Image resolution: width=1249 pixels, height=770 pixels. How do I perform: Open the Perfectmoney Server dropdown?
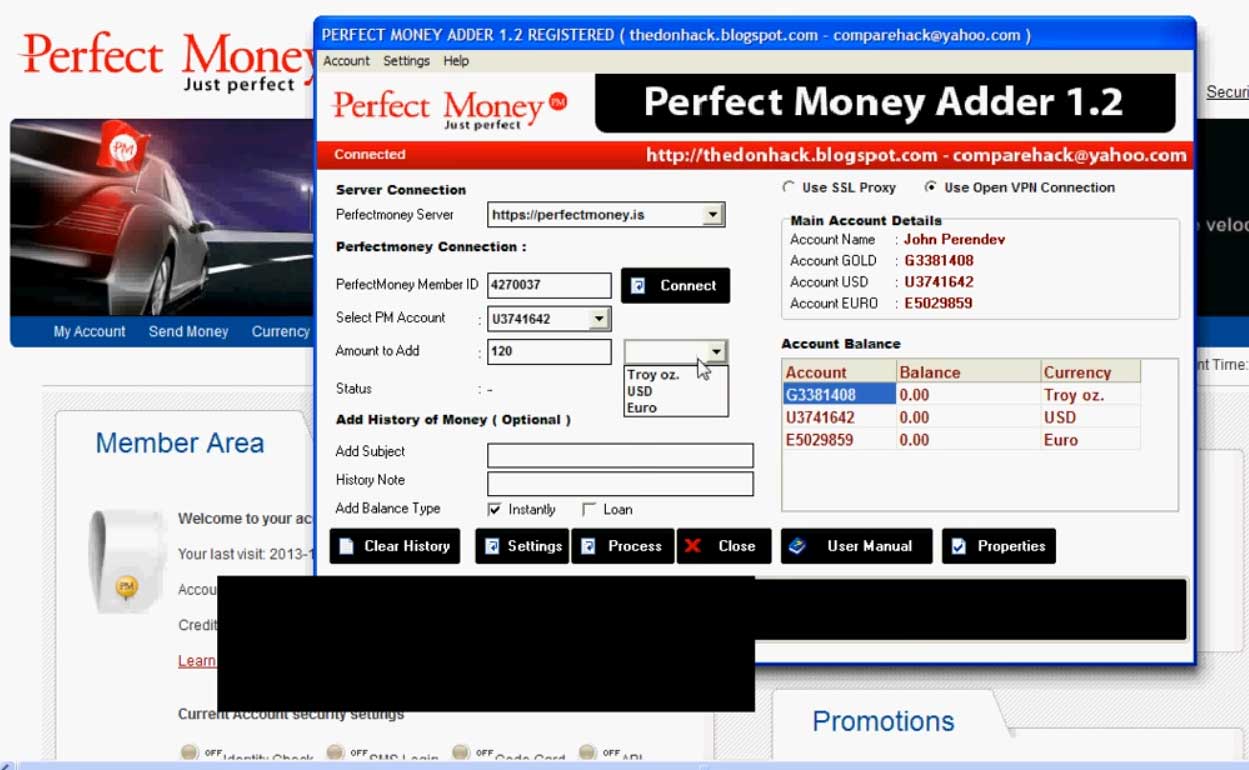[x=712, y=215]
